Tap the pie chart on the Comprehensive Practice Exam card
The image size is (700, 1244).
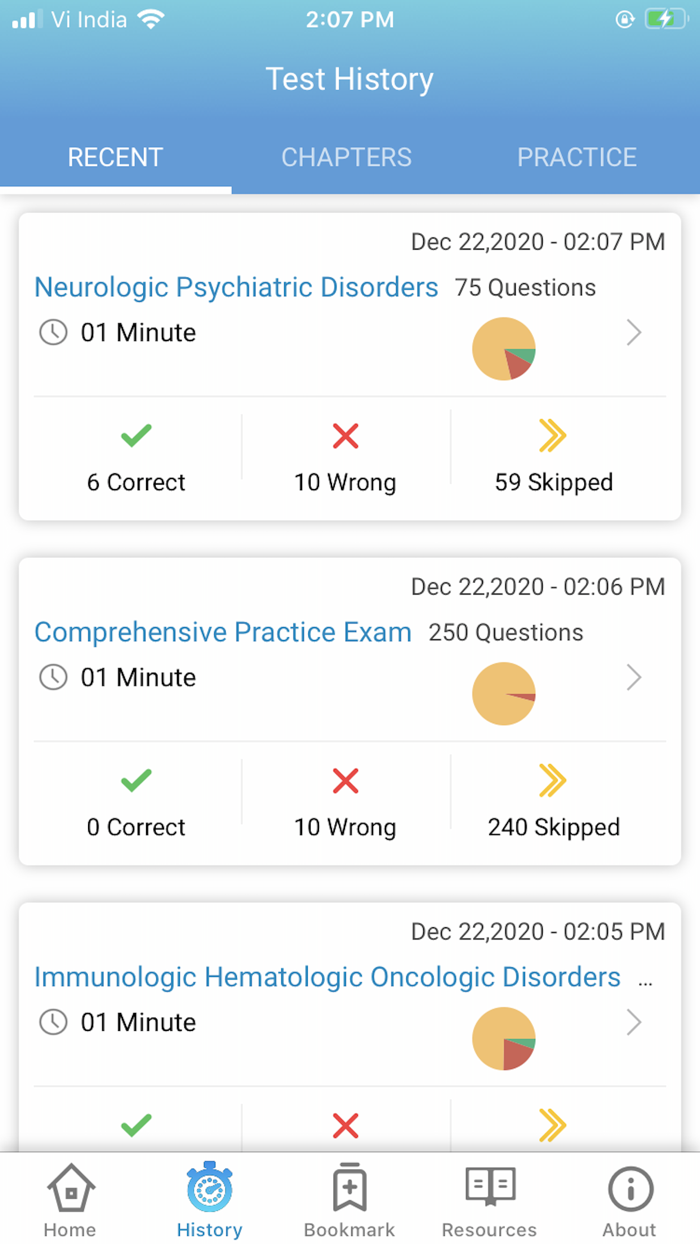click(x=504, y=693)
